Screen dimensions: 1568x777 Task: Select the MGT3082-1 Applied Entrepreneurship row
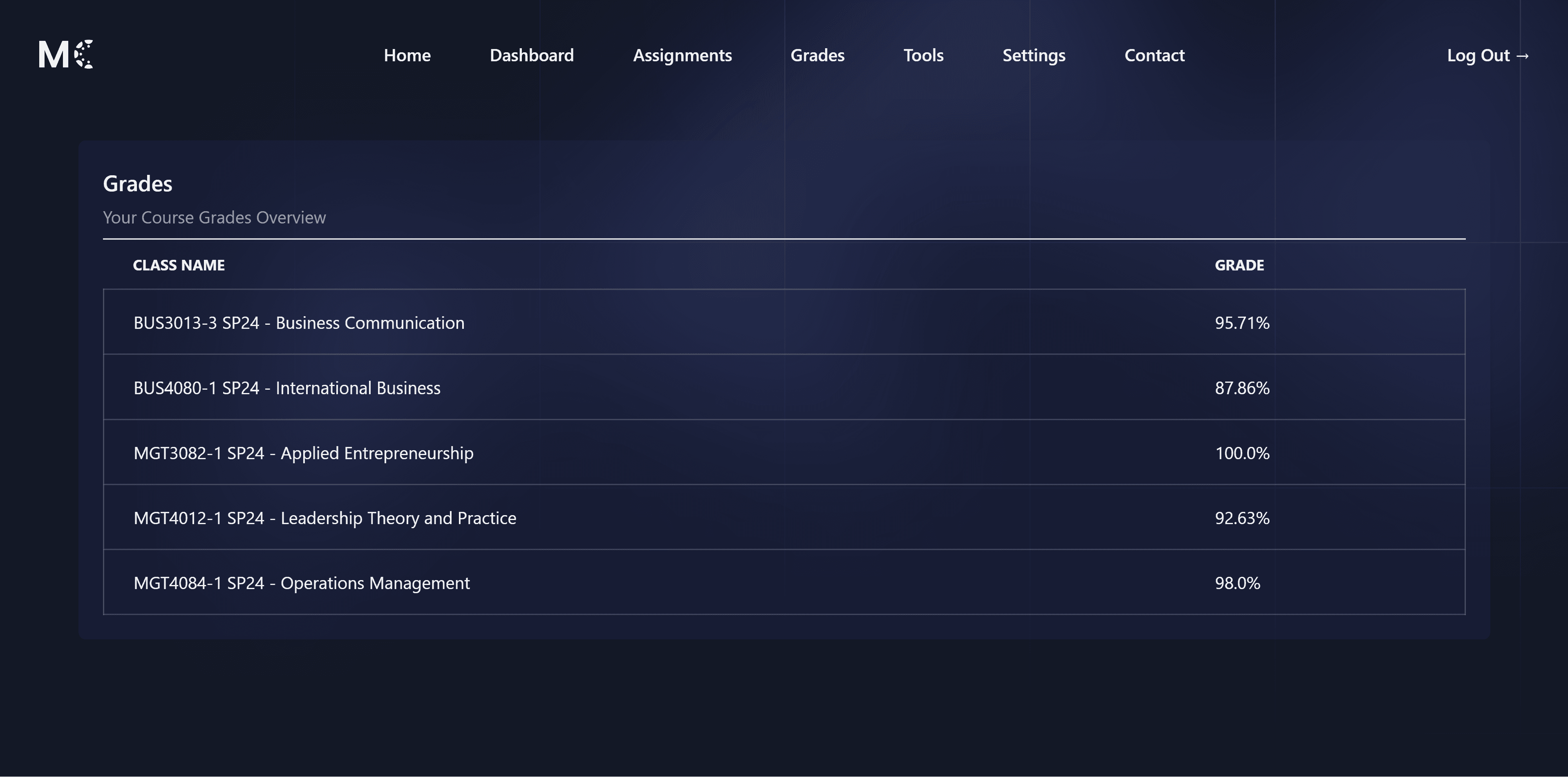[784, 452]
